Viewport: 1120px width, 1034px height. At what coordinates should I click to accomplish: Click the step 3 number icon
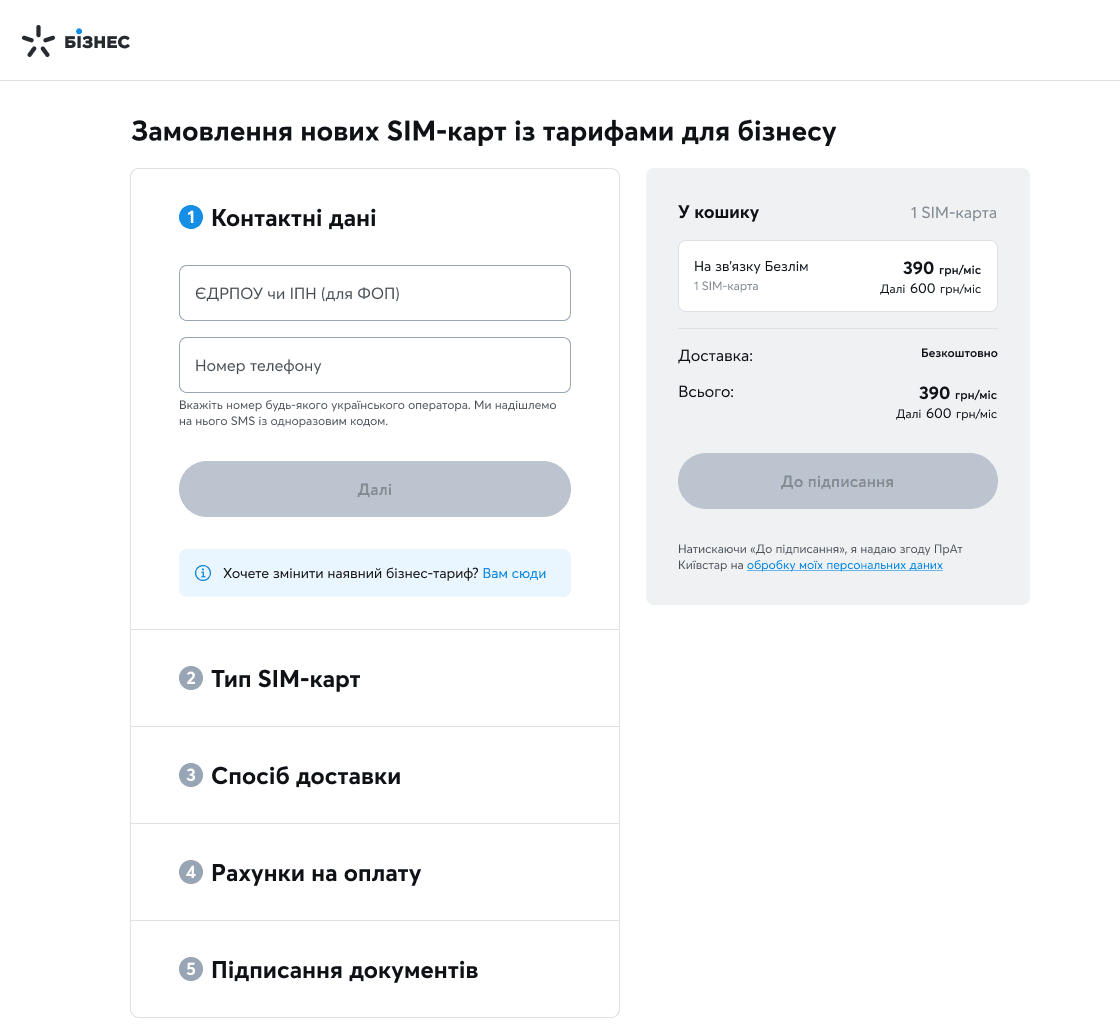tap(191, 775)
